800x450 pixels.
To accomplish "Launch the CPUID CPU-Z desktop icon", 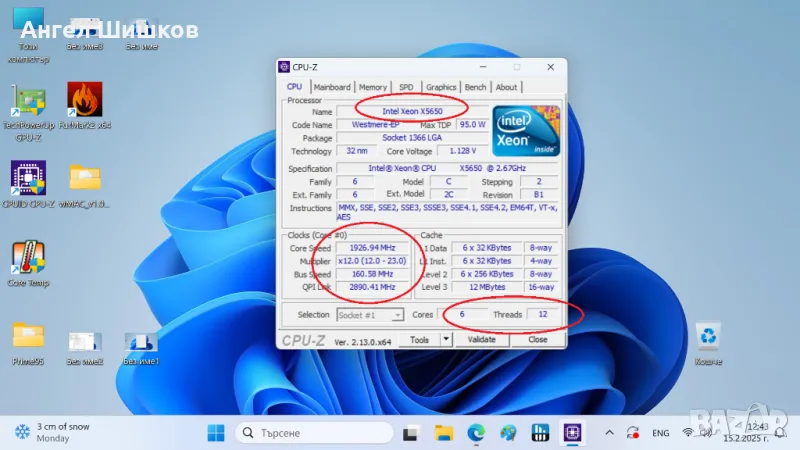I will 28,178.
